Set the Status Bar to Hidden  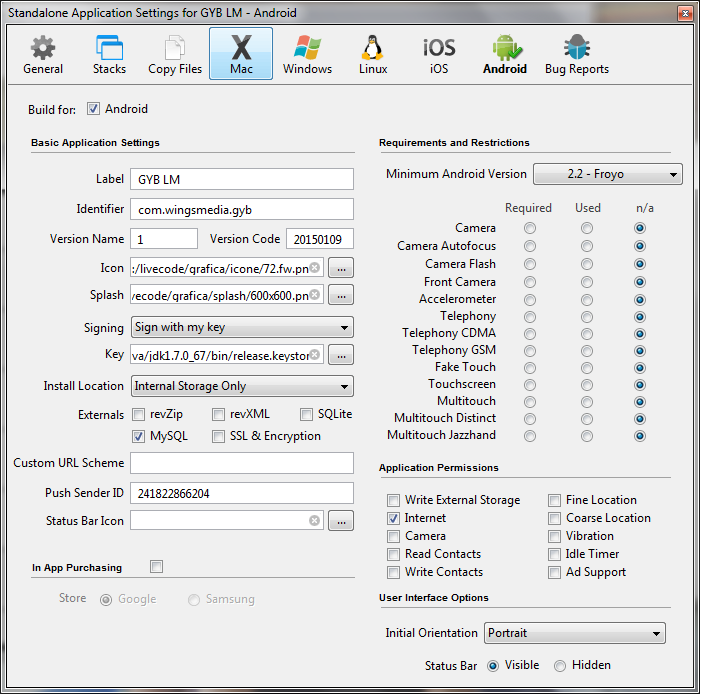pyautogui.click(x=560, y=666)
